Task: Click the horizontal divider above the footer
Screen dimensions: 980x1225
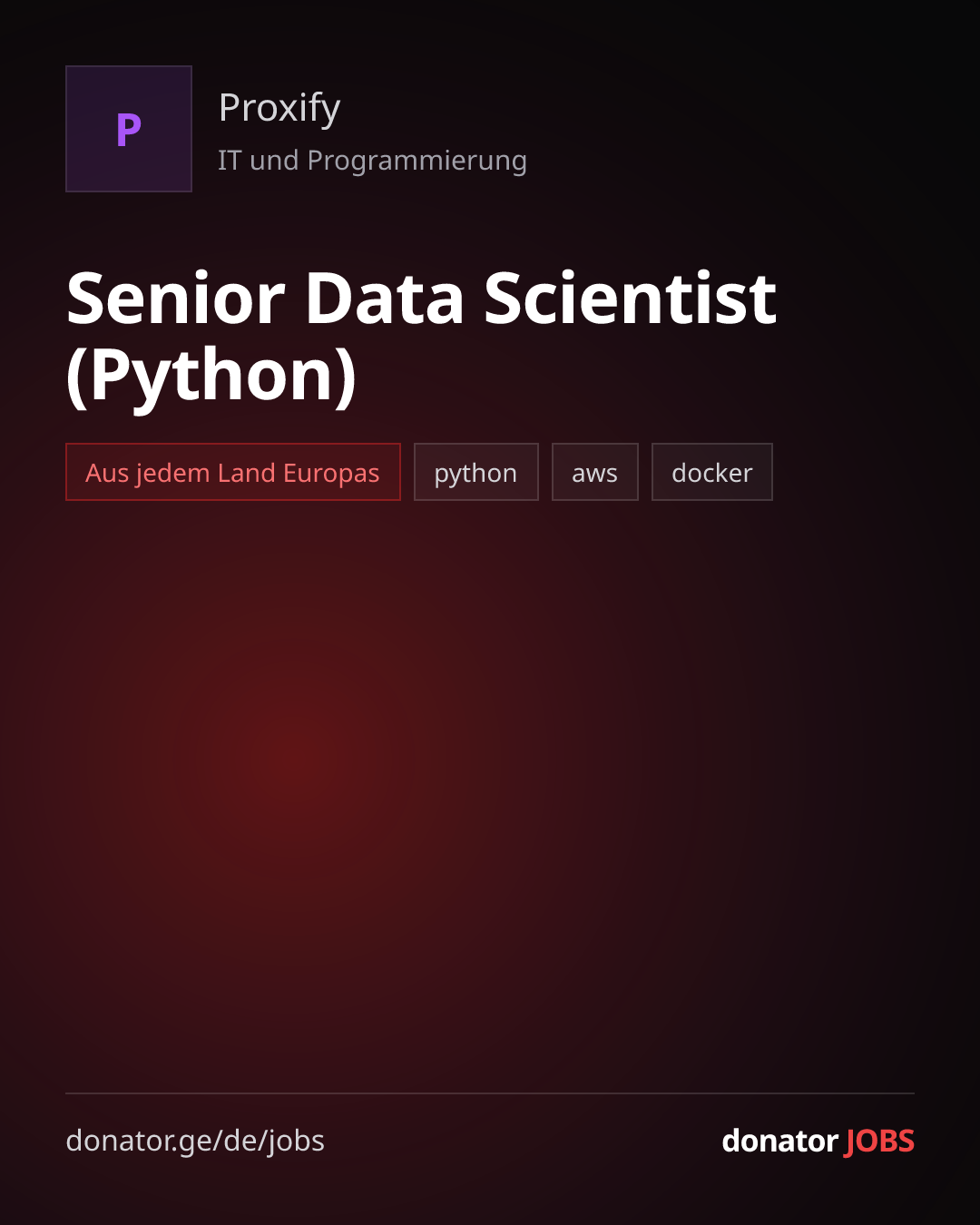Action: 490,1093
